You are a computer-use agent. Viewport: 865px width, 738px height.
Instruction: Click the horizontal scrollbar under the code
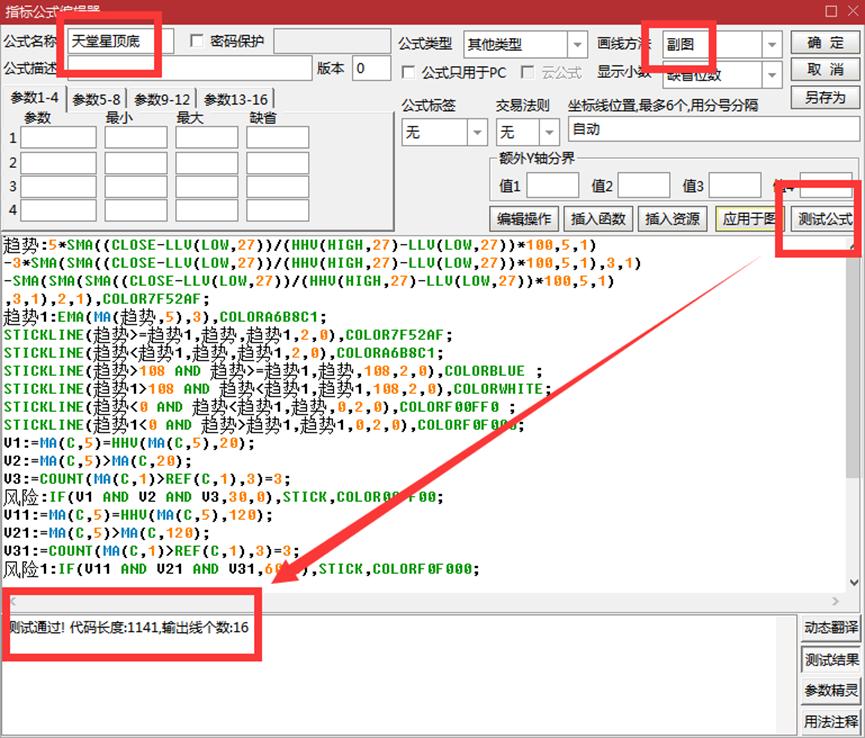(x=400, y=603)
